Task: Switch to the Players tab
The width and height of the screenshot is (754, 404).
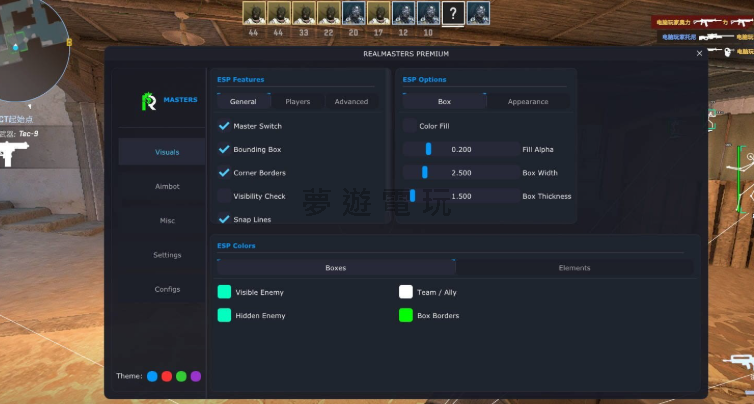Action: click(x=298, y=101)
